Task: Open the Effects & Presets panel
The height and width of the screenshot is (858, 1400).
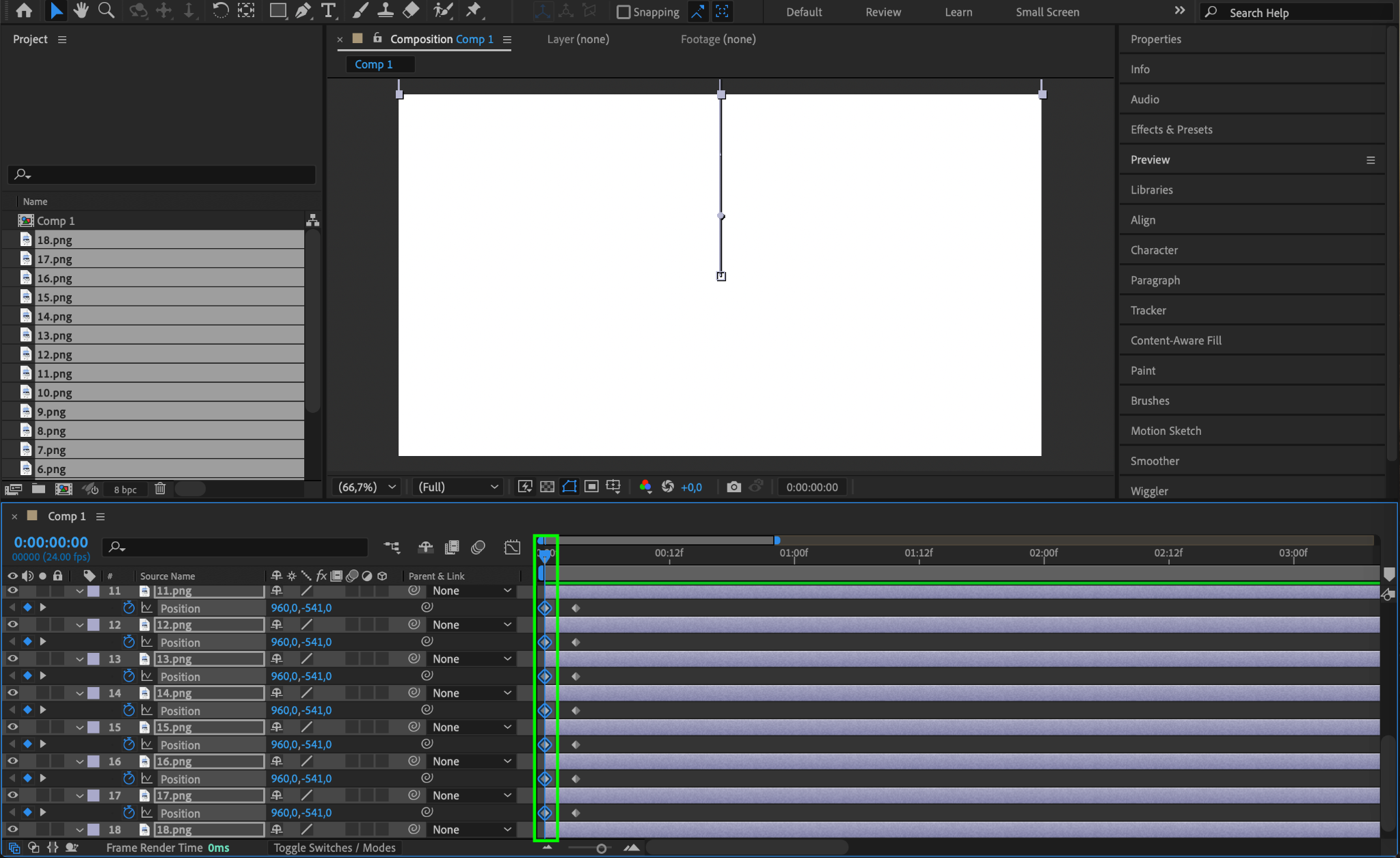Action: coord(1171,129)
